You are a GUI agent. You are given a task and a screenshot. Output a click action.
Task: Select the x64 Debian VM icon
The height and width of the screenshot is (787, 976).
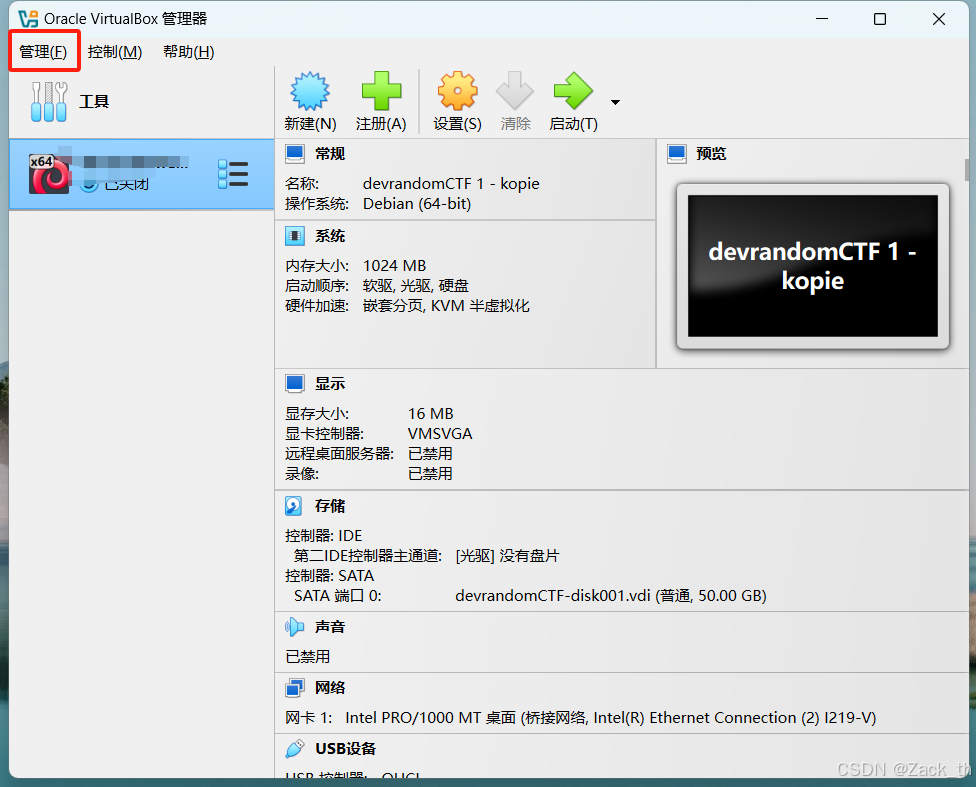49,174
